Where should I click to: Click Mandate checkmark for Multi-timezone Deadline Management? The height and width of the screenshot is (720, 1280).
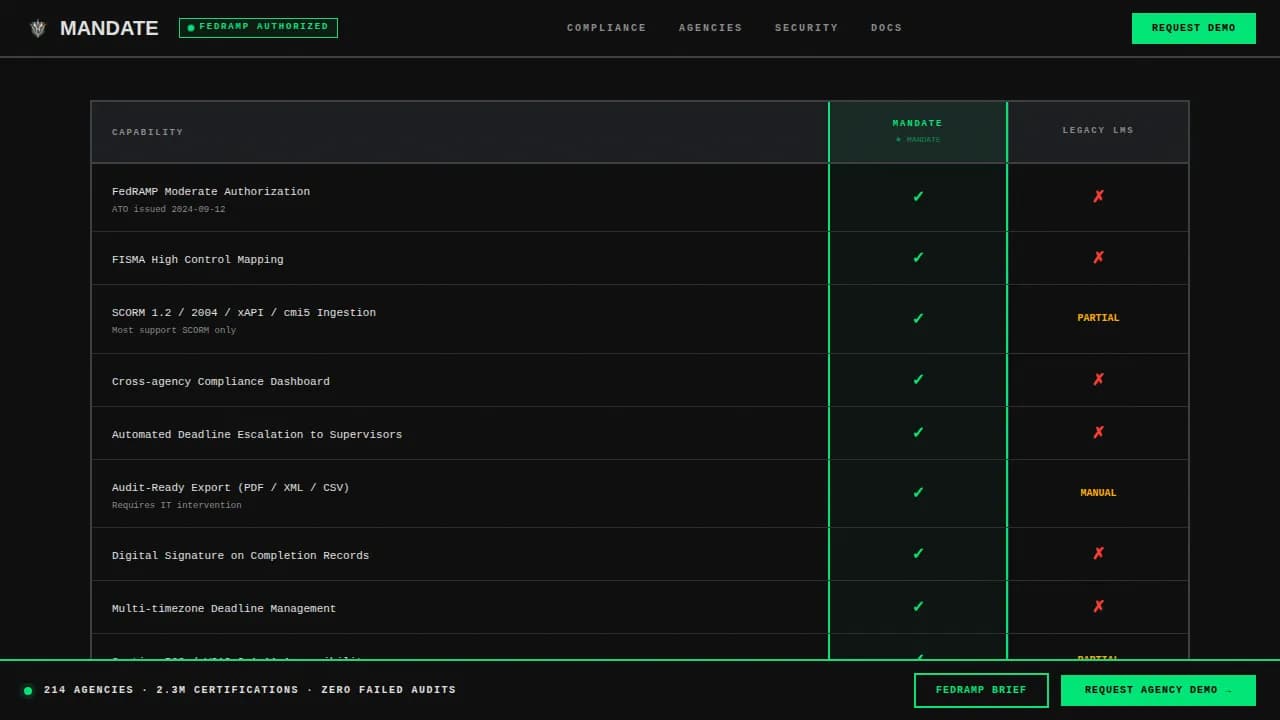pyautogui.click(x=918, y=607)
